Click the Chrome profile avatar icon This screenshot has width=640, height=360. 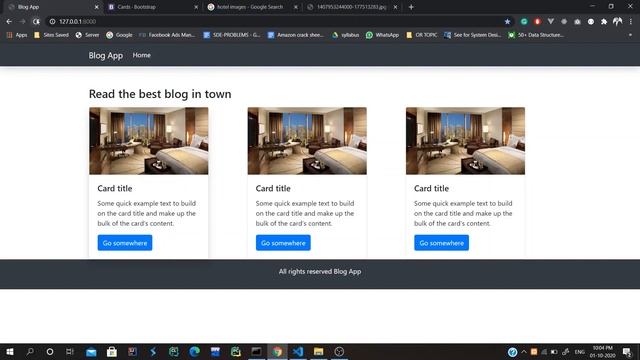pos(618,22)
